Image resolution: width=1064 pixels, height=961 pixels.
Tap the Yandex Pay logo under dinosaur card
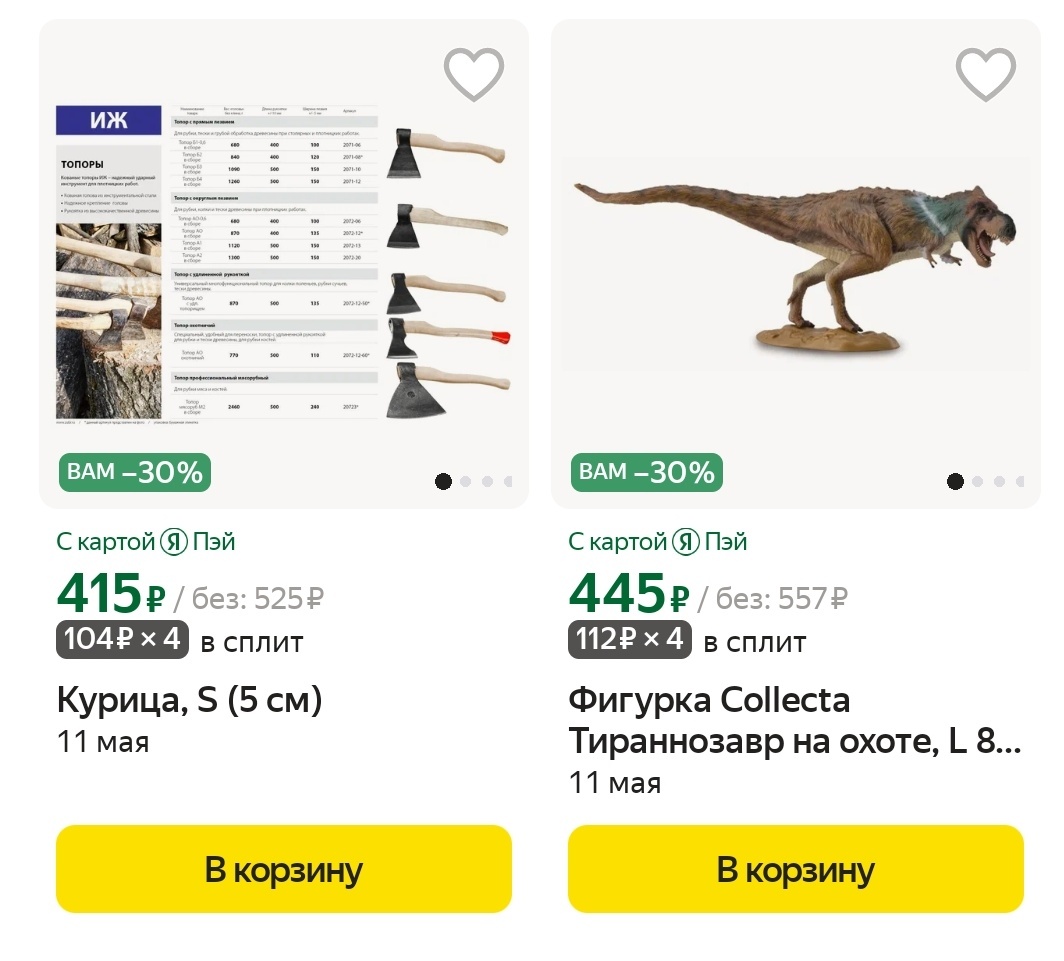[686, 542]
